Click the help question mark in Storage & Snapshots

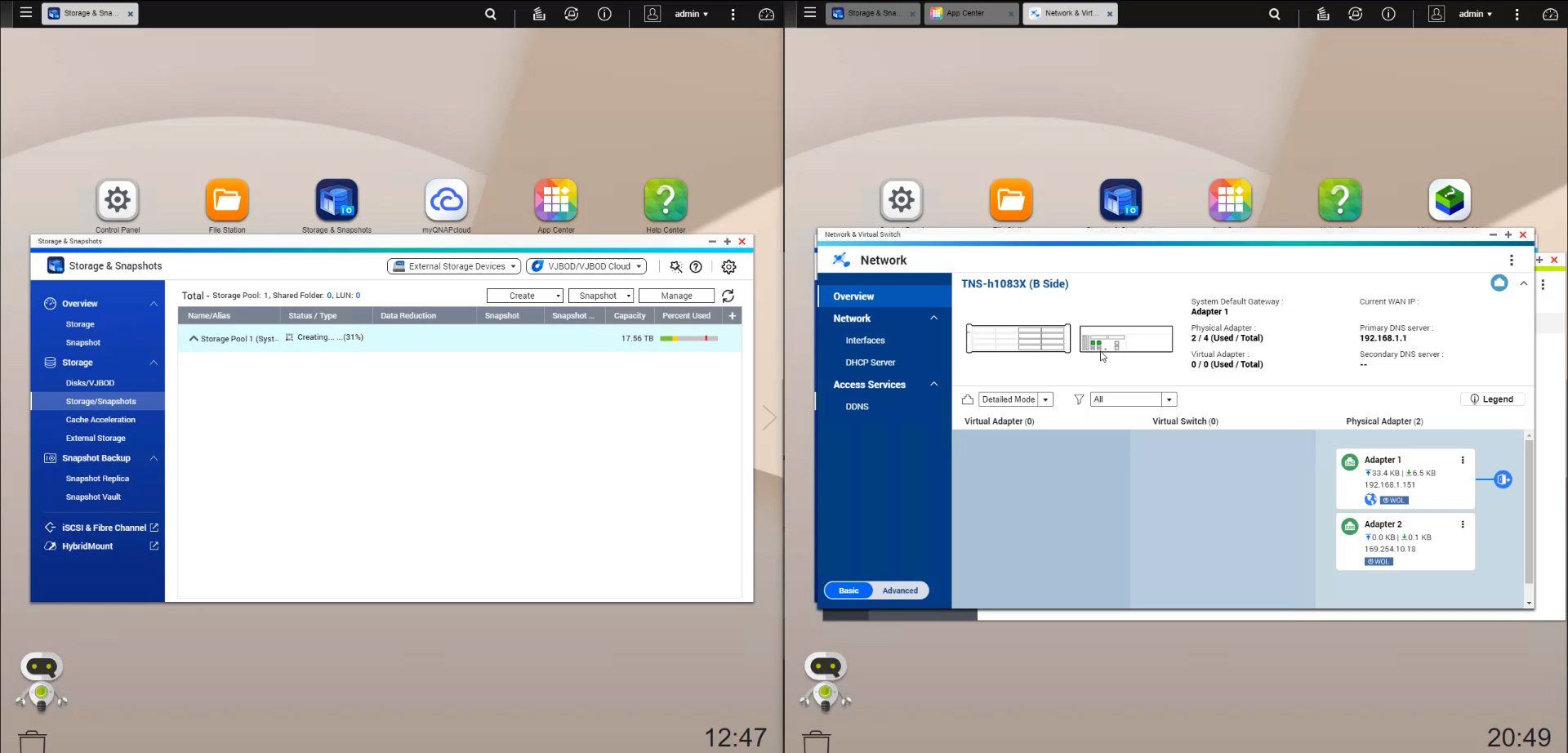click(696, 266)
